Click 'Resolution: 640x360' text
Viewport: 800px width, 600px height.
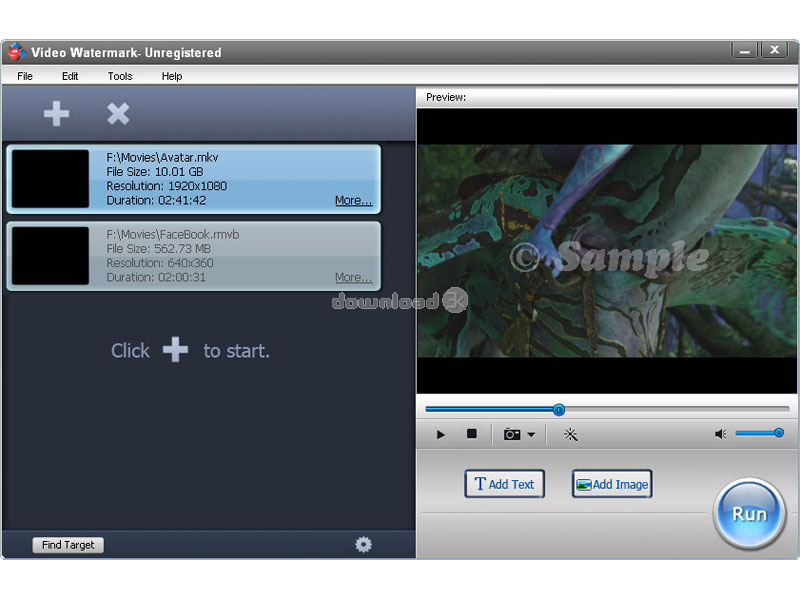160,263
